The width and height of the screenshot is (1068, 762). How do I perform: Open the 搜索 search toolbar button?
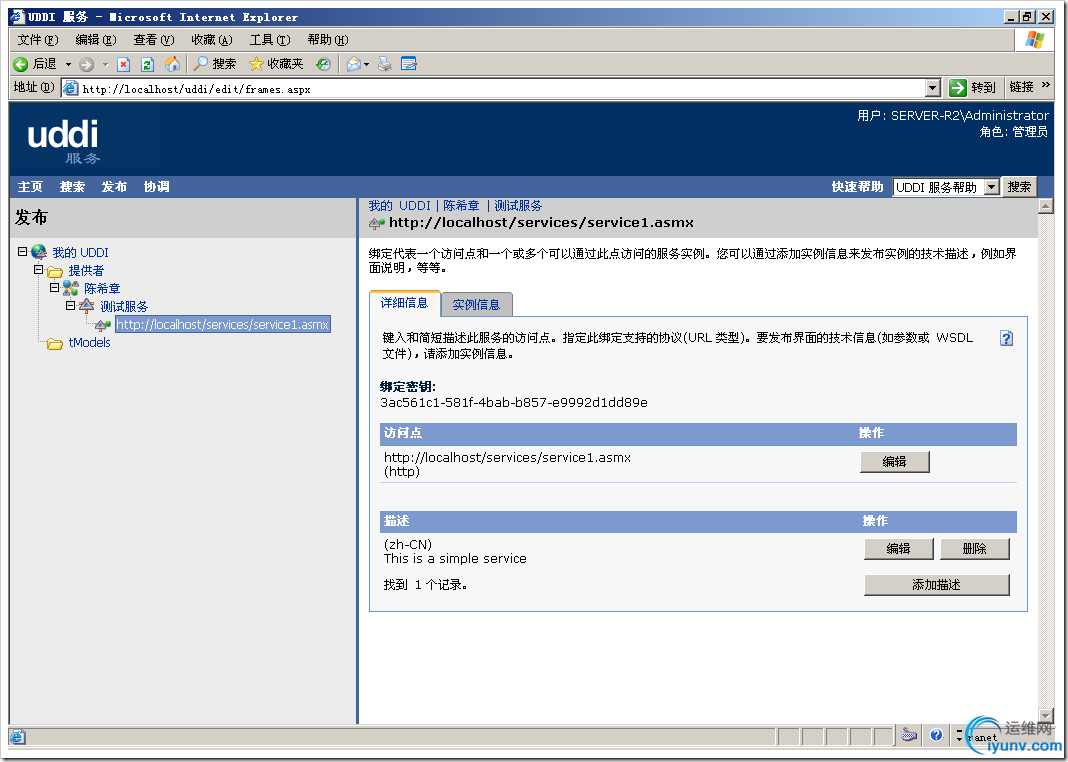coord(214,64)
